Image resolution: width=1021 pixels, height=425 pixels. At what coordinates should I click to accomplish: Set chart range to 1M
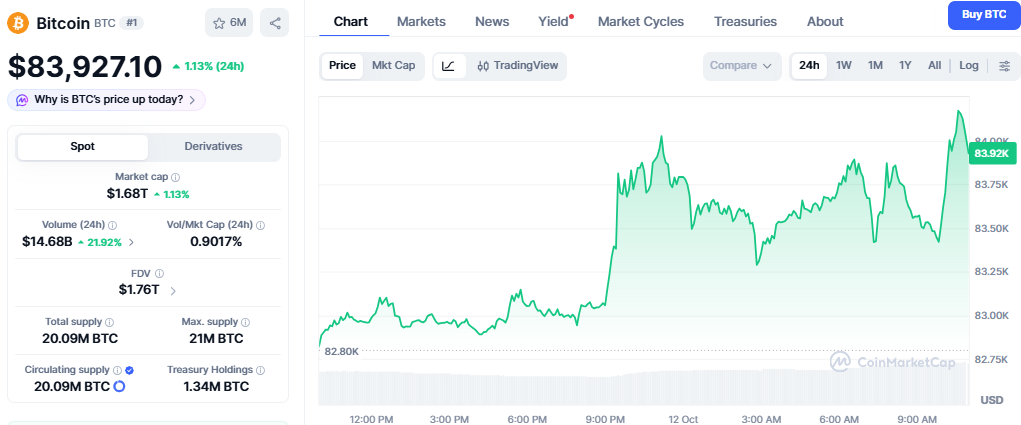[x=875, y=66]
